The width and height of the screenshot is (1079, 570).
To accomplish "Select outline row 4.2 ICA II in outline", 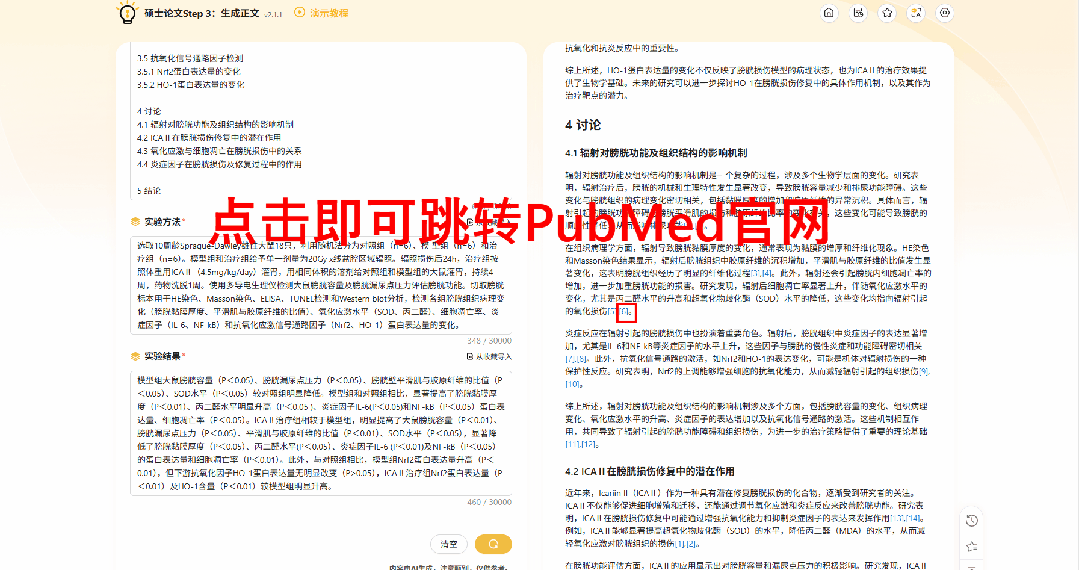I will 209,138.
